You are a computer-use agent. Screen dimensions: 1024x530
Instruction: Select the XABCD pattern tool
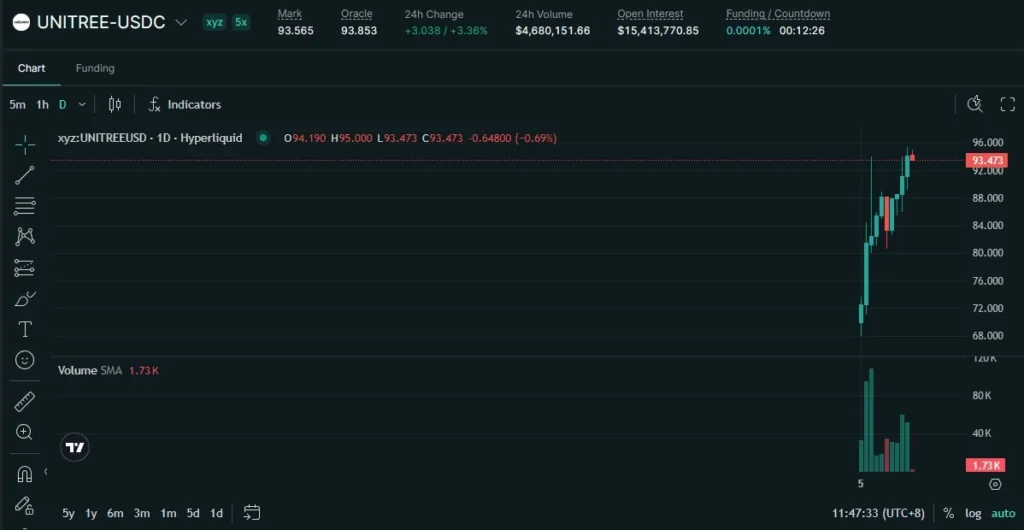pyautogui.click(x=25, y=236)
